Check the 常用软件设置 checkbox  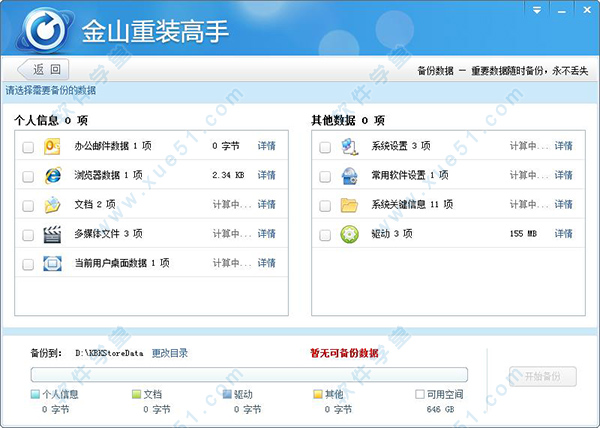click(325, 177)
